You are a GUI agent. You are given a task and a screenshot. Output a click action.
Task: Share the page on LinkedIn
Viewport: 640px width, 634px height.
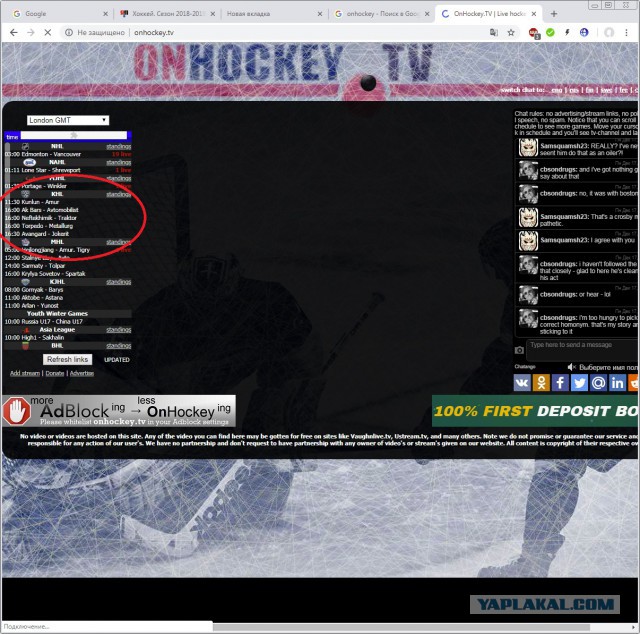click(618, 383)
